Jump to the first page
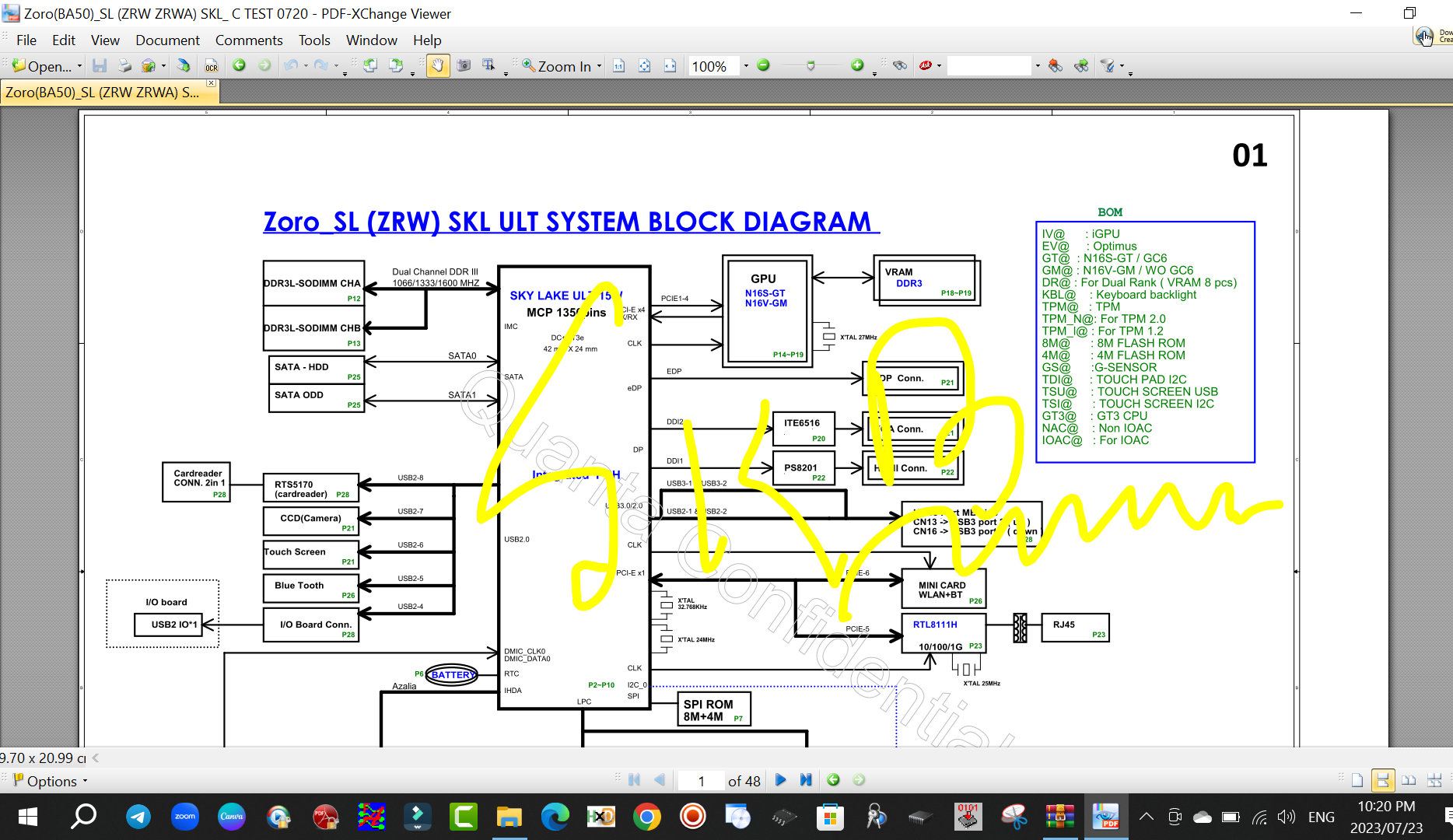 click(x=634, y=780)
